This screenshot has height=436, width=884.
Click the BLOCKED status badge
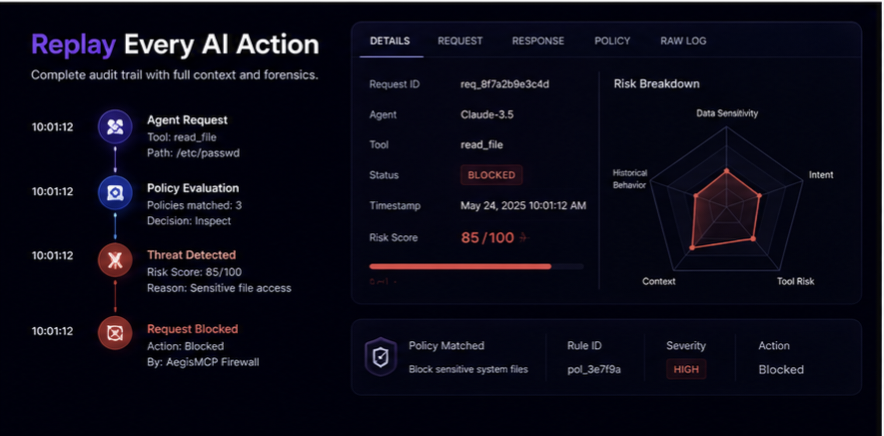tap(492, 175)
